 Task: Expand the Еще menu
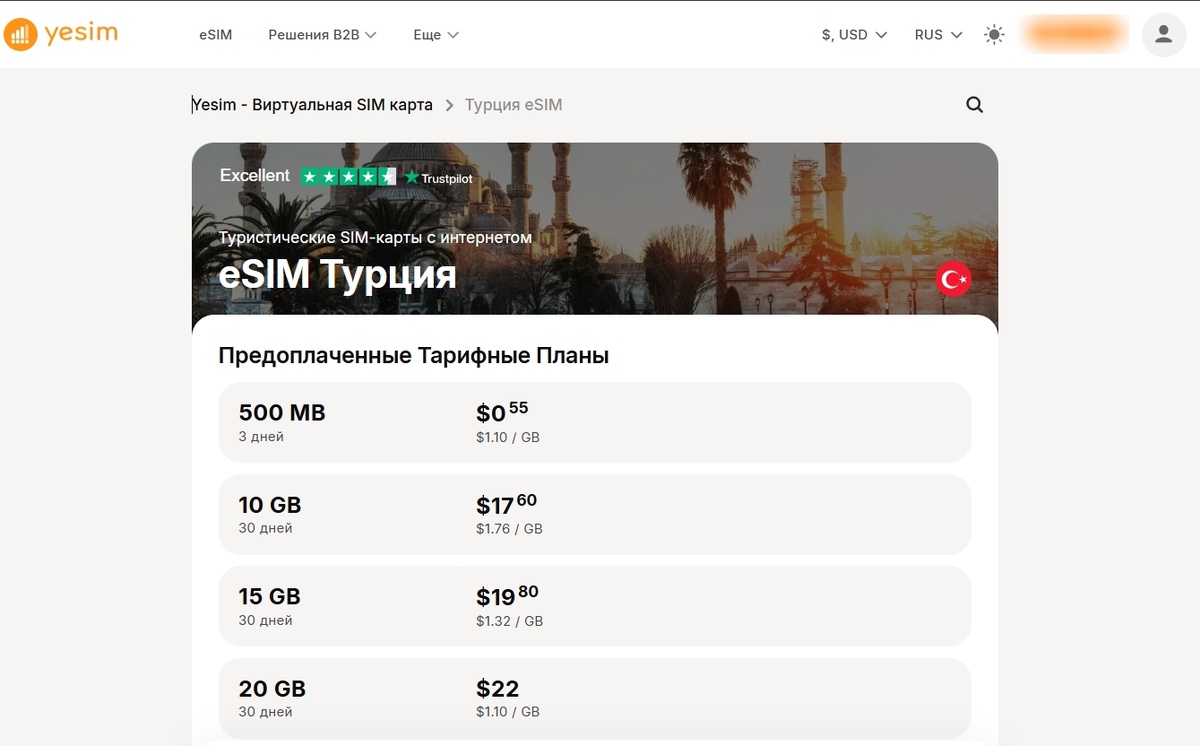pyautogui.click(x=435, y=34)
